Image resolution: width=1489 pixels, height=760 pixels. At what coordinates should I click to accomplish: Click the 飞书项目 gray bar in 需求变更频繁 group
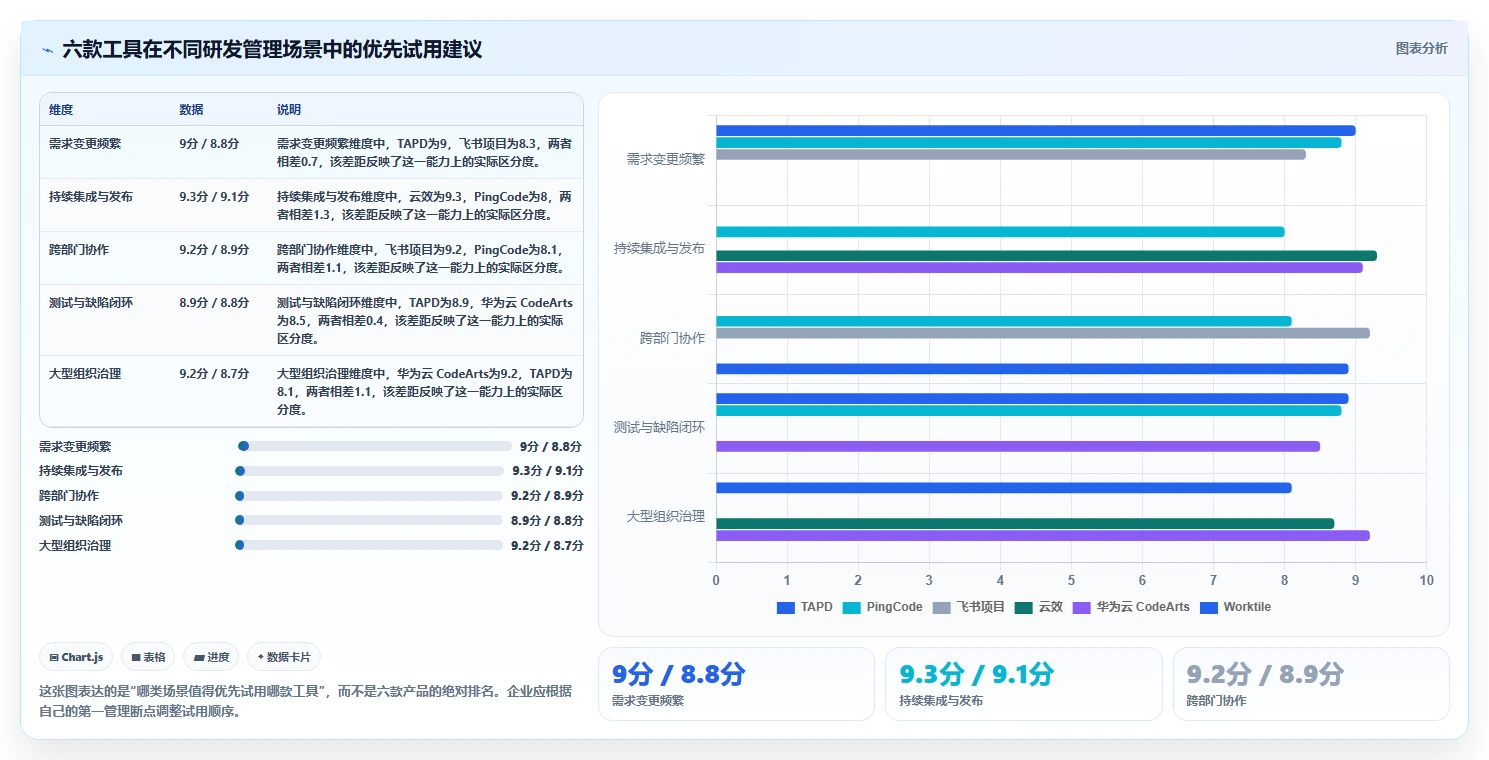[x=1011, y=154]
